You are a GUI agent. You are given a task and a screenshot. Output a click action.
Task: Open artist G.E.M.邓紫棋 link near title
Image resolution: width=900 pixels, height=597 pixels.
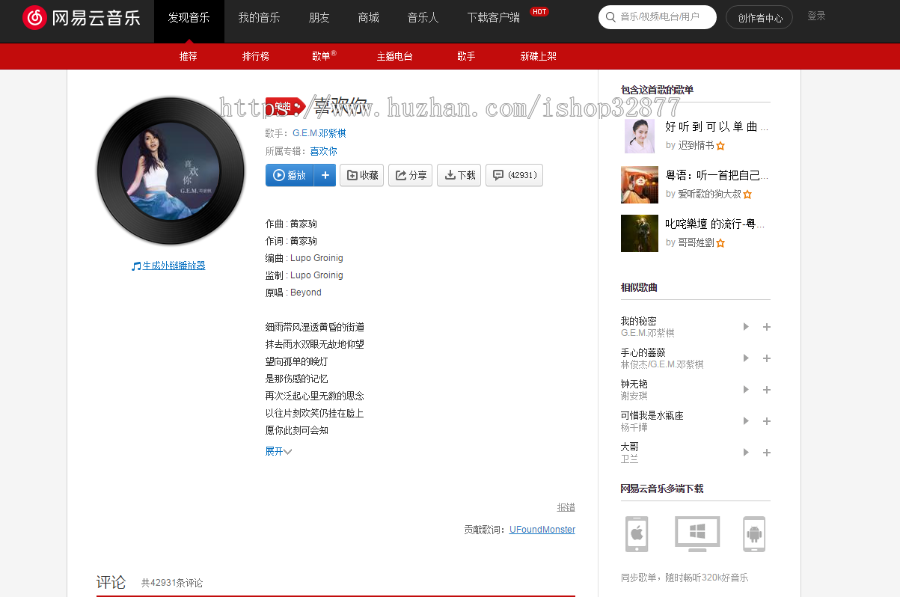click(x=319, y=133)
